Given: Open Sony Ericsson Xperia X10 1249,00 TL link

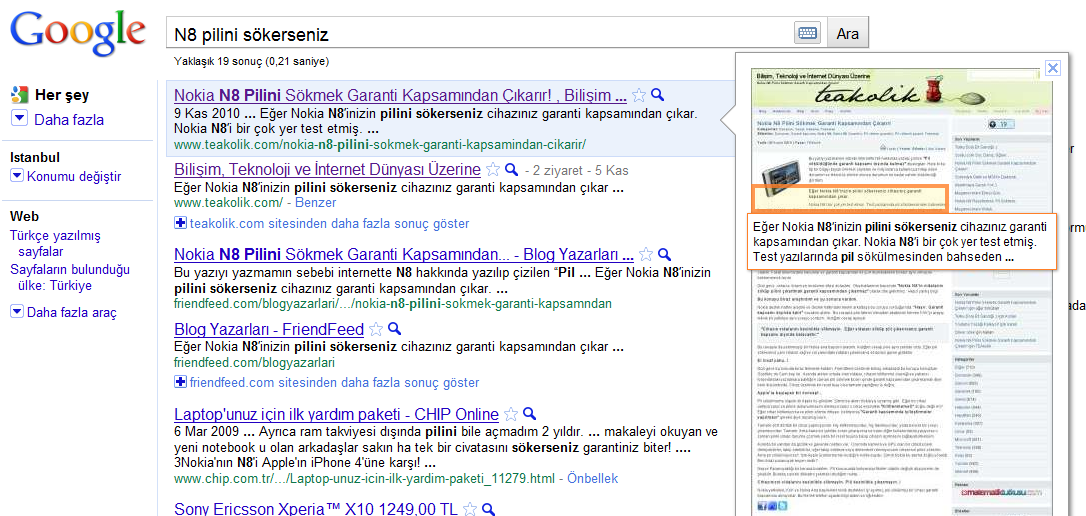Looking at the screenshot, I should tap(316, 509).
